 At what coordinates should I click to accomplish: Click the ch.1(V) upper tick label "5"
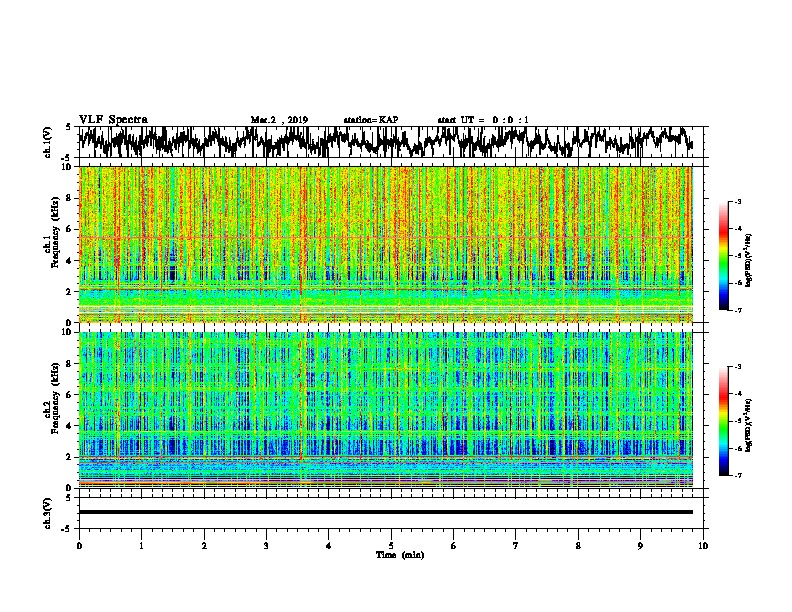[x=68, y=127]
